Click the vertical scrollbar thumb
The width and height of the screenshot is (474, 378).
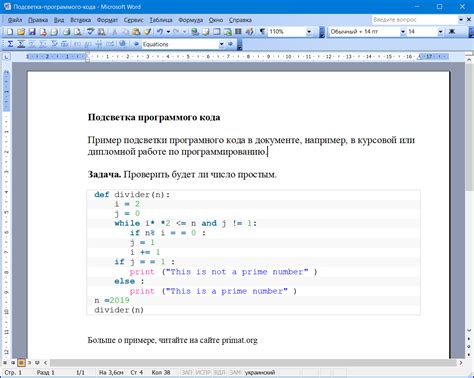(x=470, y=128)
